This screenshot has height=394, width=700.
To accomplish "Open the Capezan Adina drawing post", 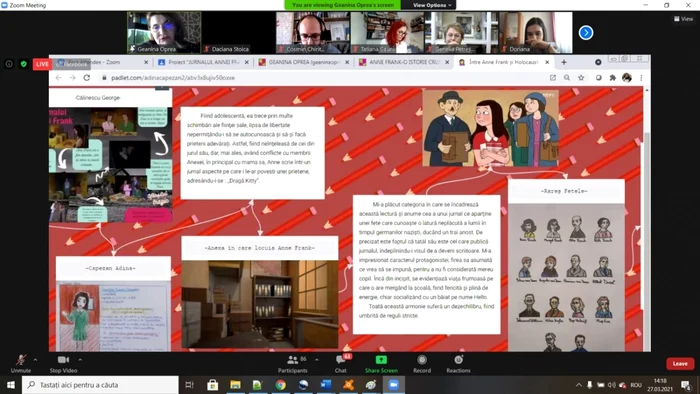I will tap(113, 316).
